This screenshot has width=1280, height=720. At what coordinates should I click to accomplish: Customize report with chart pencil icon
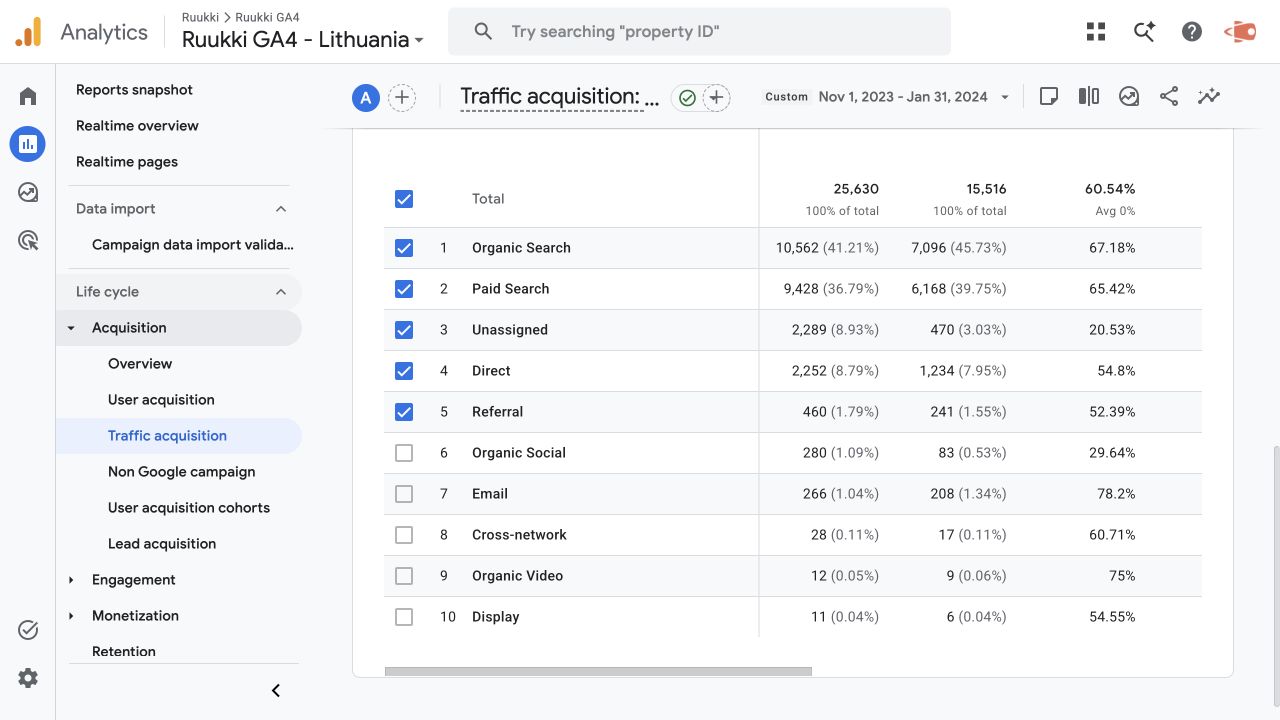pos(1129,96)
